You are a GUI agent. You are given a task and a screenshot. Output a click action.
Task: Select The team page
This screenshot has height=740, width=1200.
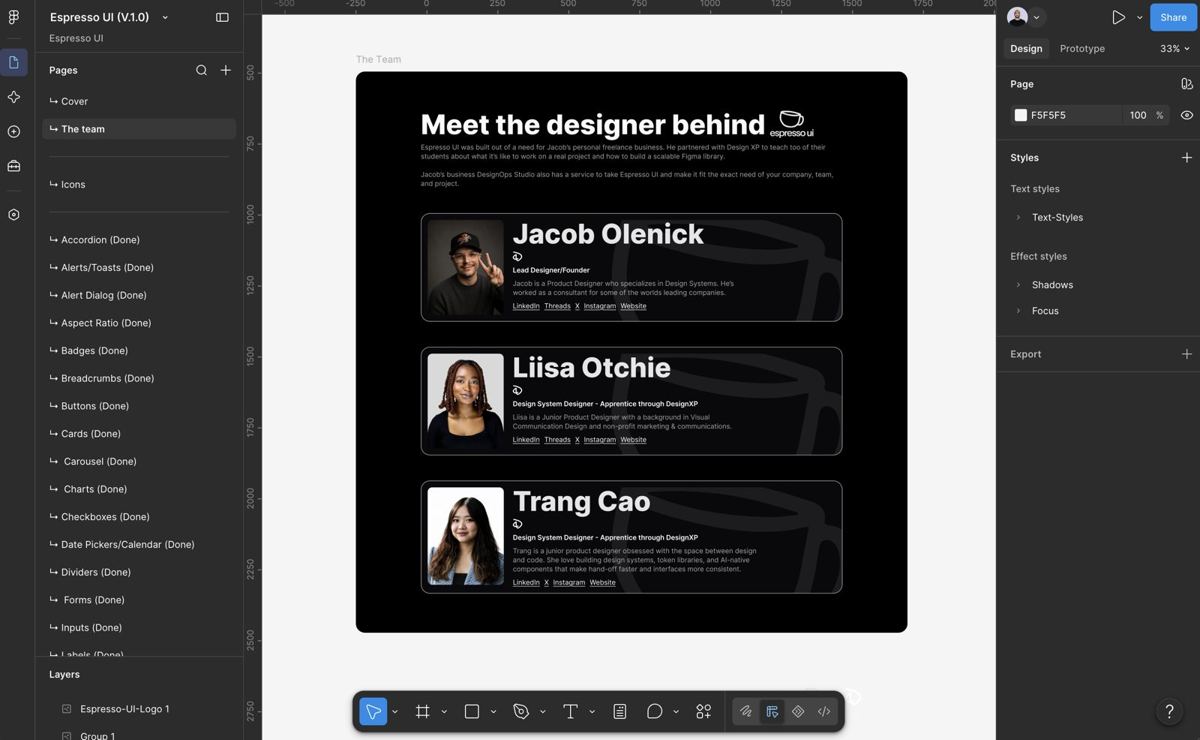pos(139,129)
